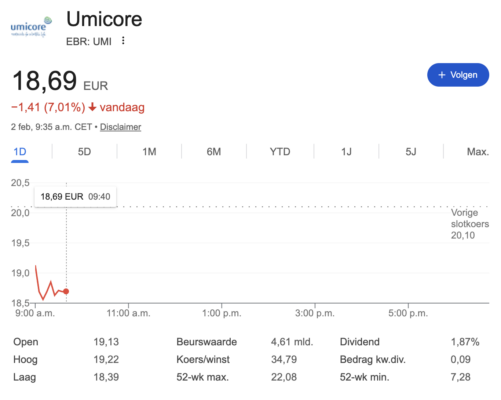Select the Max. chart range

click(x=478, y=152)
